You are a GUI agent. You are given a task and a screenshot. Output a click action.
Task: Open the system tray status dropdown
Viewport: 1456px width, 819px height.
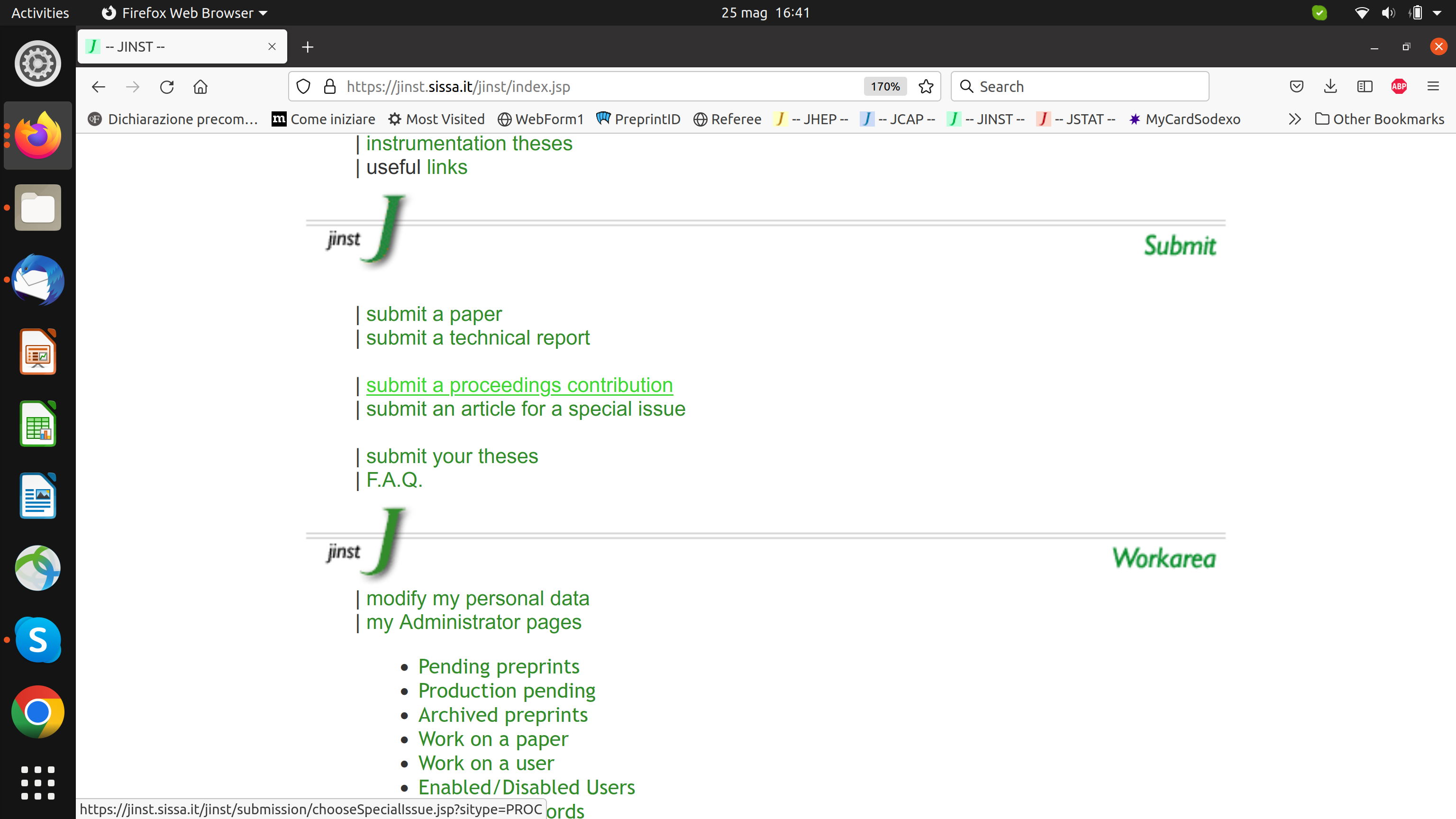tap(1438, 12)
